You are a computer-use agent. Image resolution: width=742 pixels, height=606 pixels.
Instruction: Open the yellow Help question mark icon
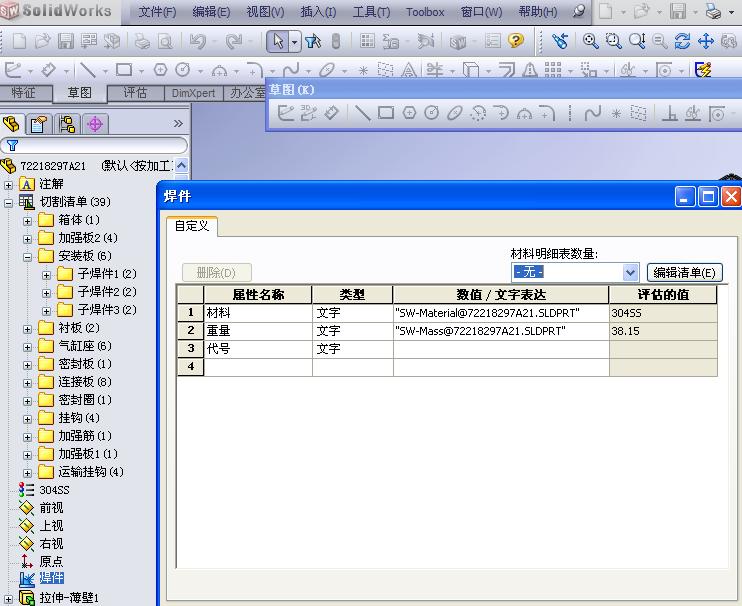coord(516,41)
